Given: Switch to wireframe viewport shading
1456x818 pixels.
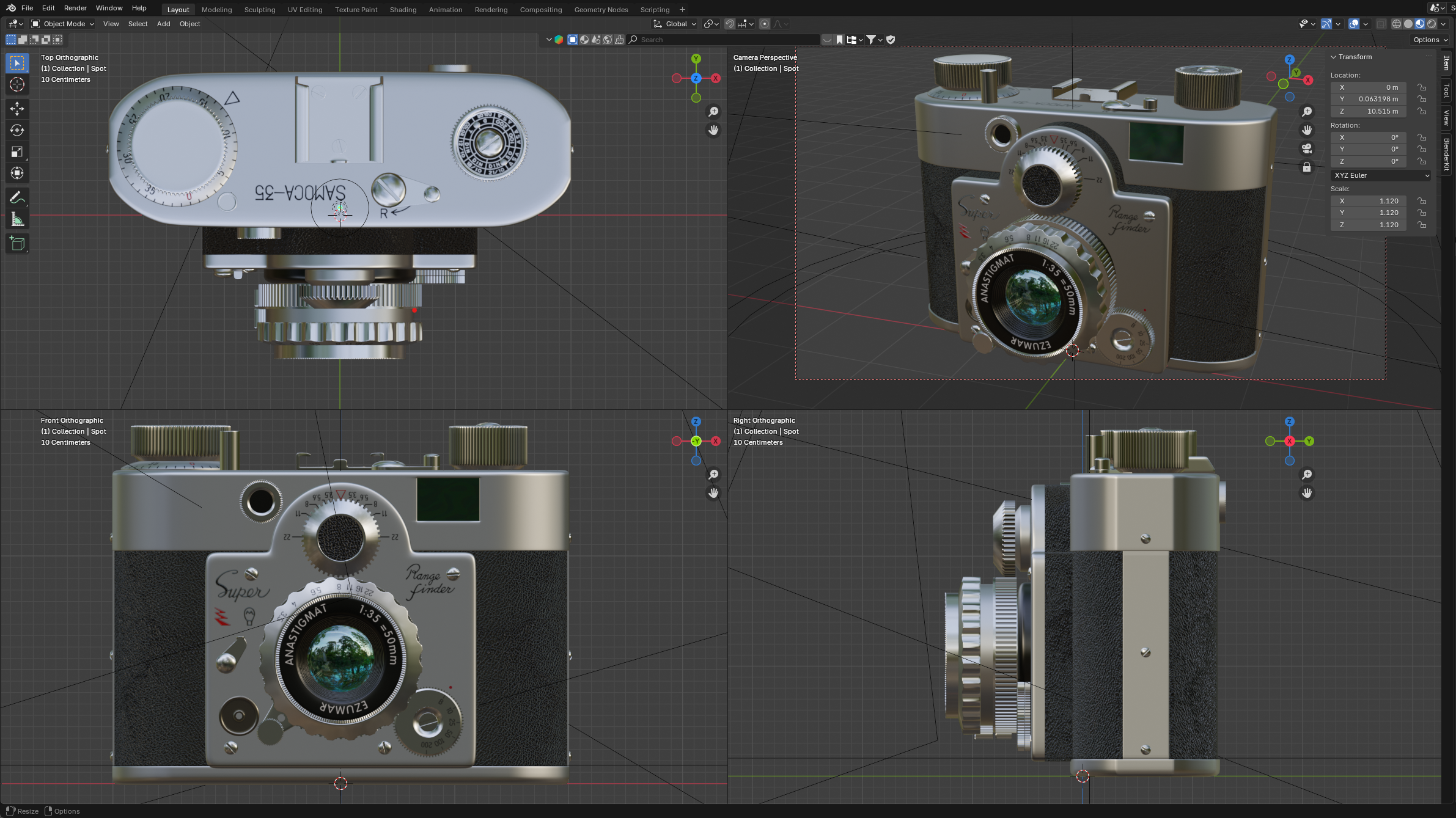Looking at the screenshot, I should [x=1397, y=24].
